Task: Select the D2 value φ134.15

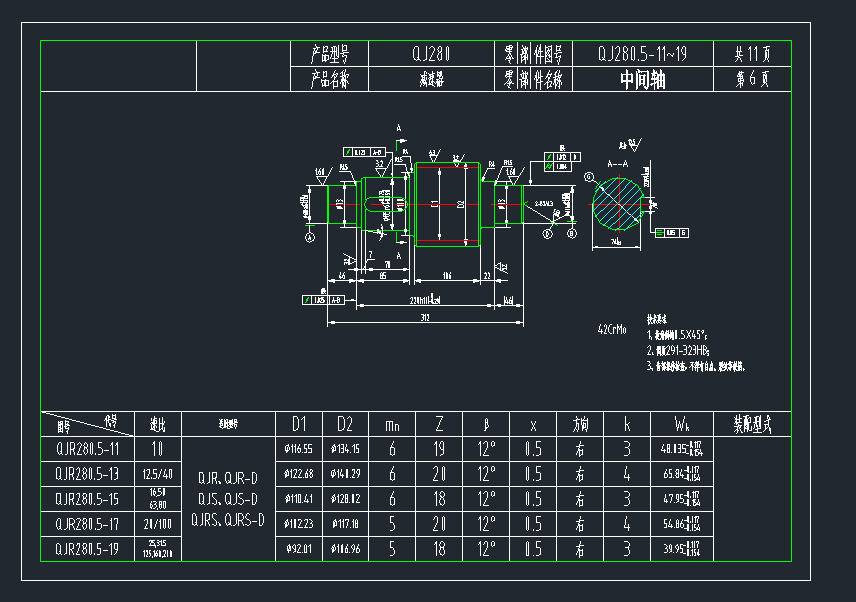Action: coord(345,449)
